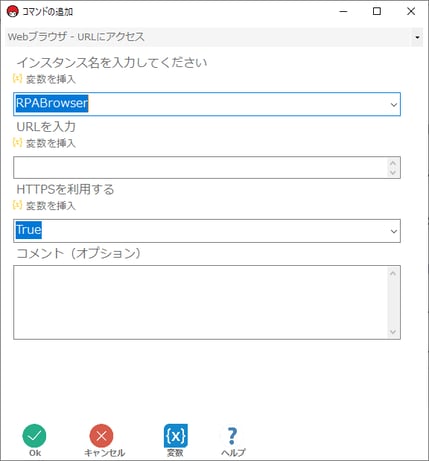Open the ヘルプ help question mark

click(x=232, y=436)
